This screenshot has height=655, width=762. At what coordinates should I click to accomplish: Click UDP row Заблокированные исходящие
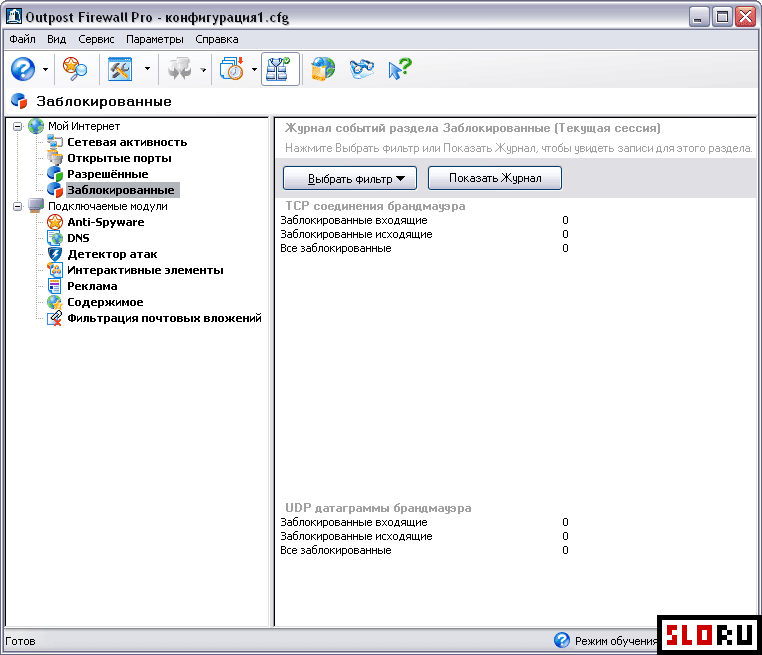424,536
